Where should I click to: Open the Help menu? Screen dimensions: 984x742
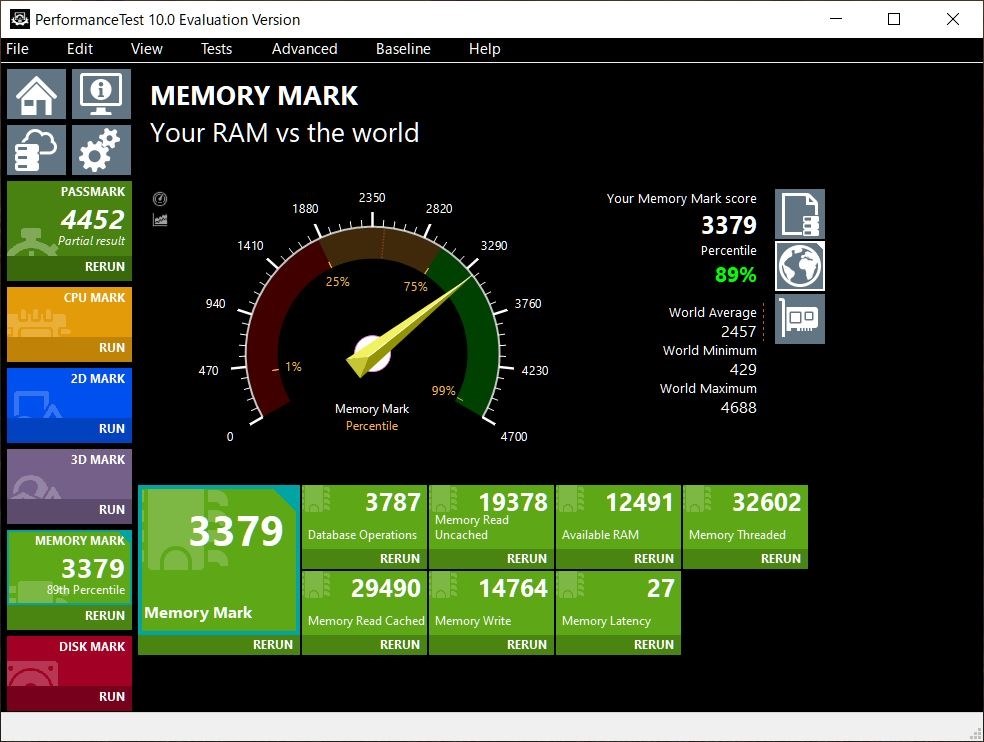484,49
